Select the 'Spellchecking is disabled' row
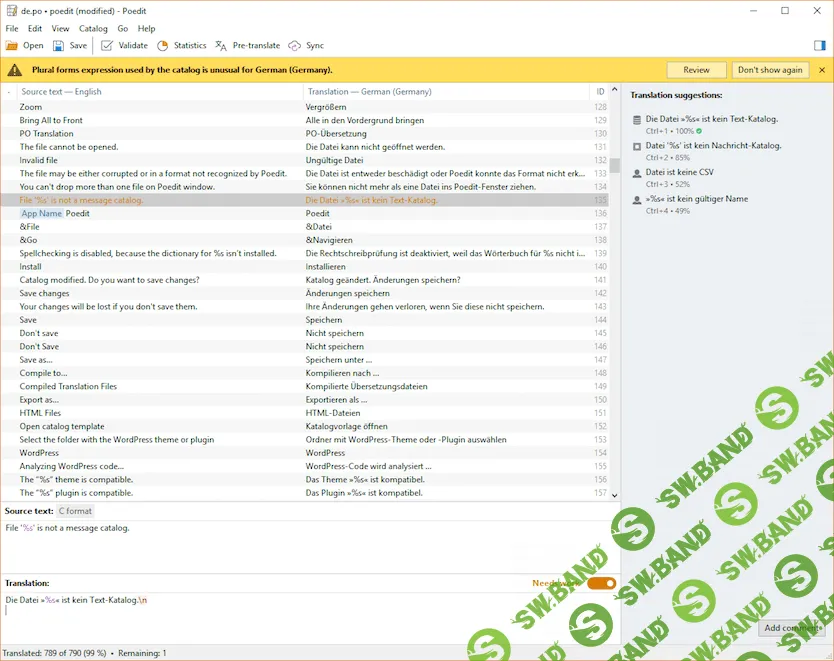This screenshot has height=661, width=834. 148,254
